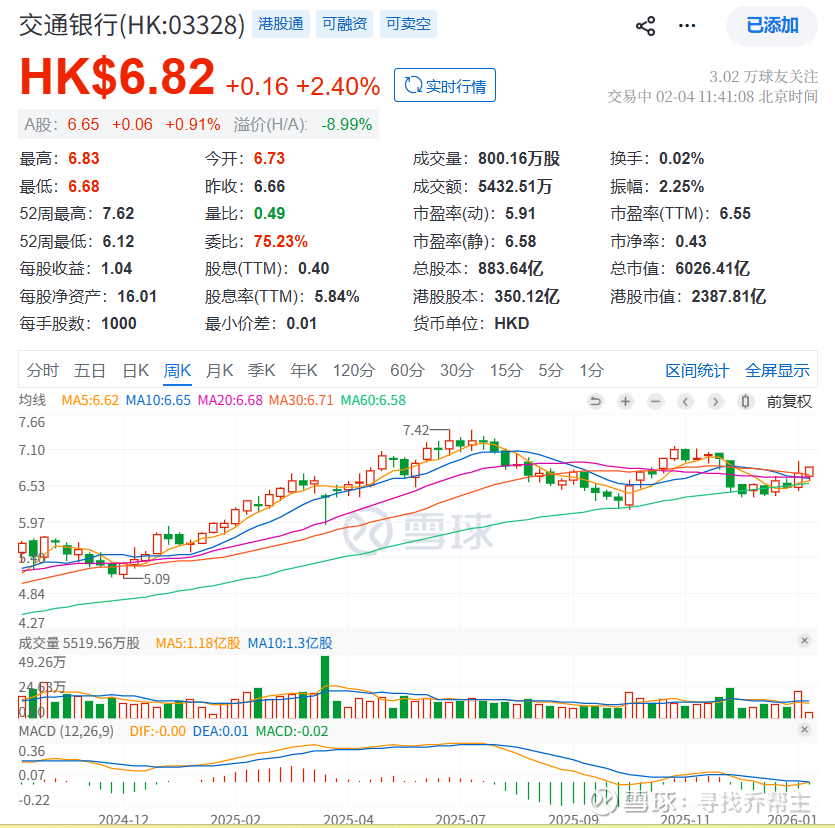
Task: Switch to the 月K chart tab
Action: point(219,370)
